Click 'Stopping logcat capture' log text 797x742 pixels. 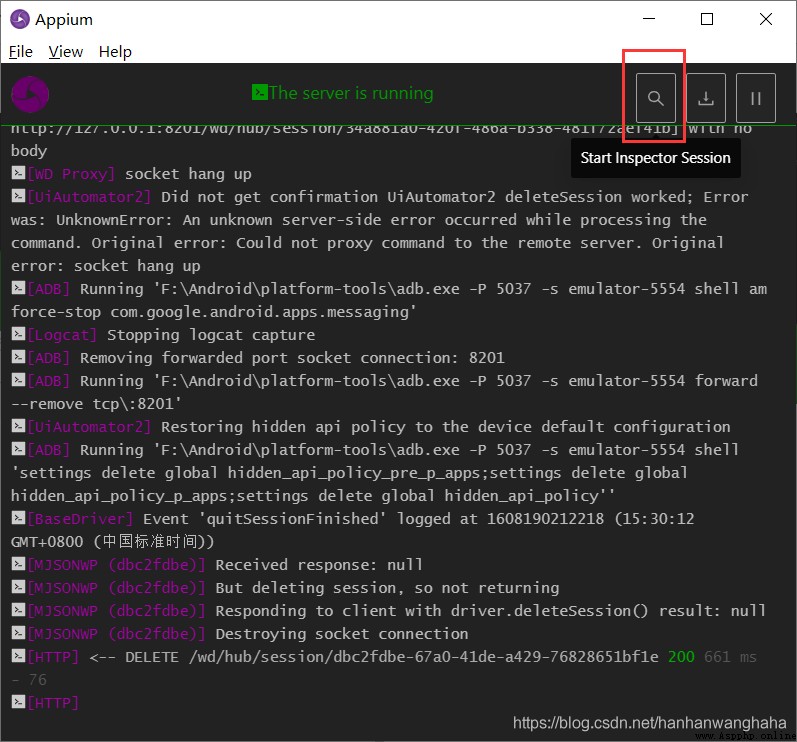coord(211,335)
